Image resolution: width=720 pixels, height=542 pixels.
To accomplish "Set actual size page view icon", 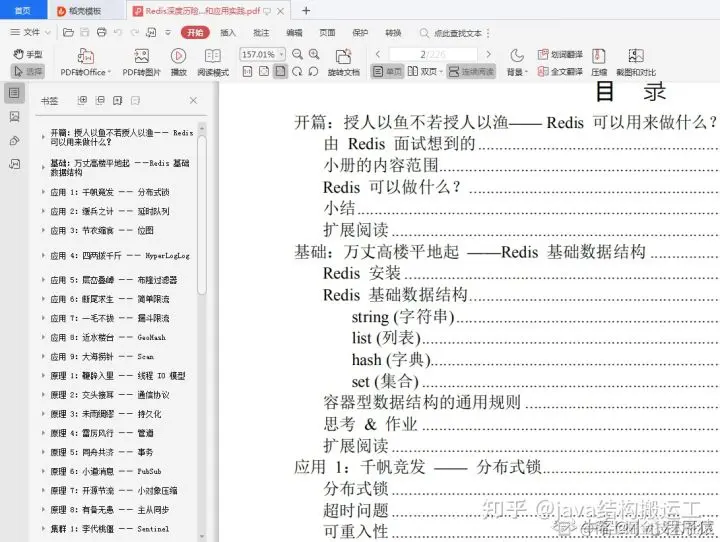I will pos(247,72).
